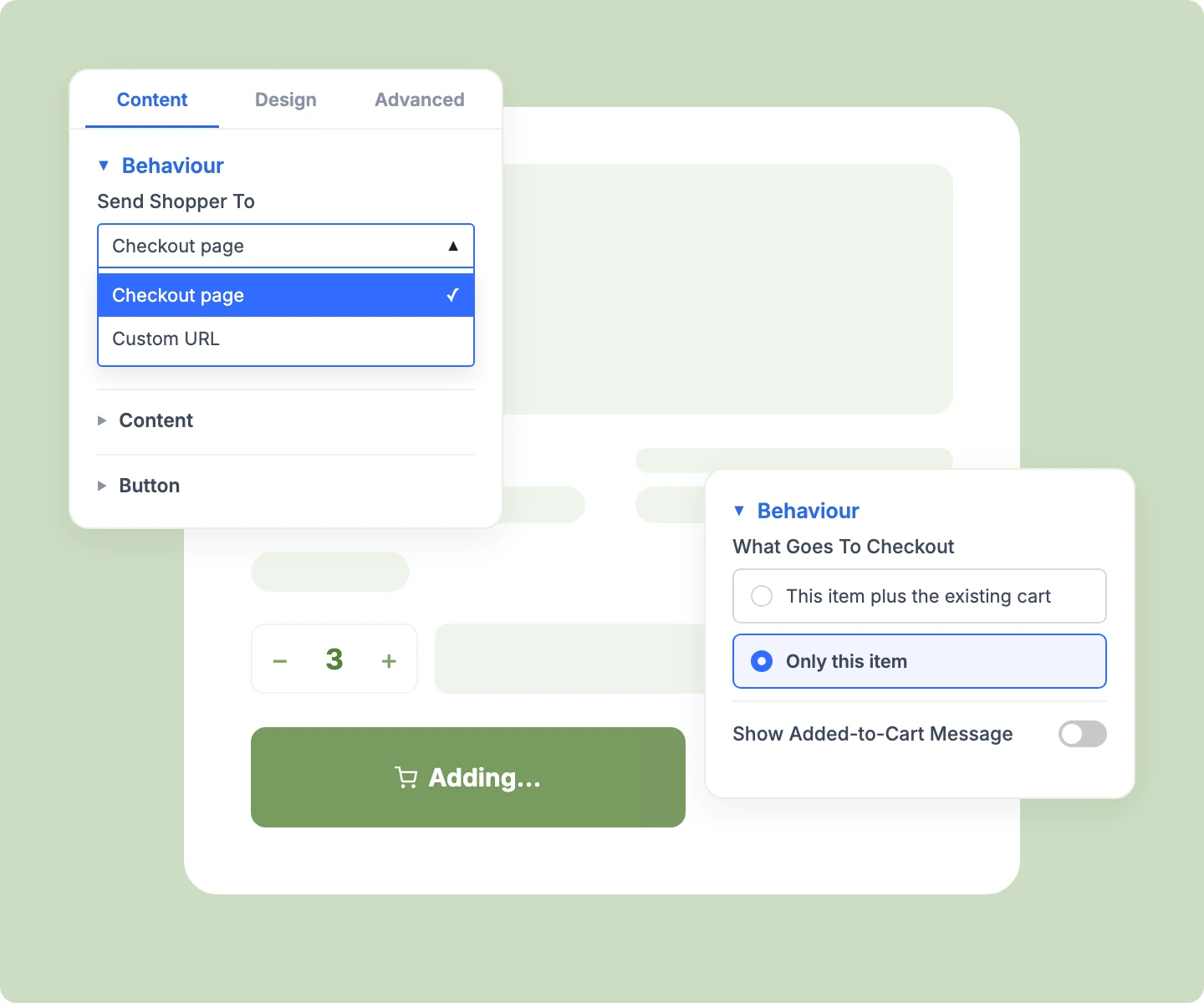Click the Show Added-to-Cart Message label

pyautogui.click(x=873, y=734)
